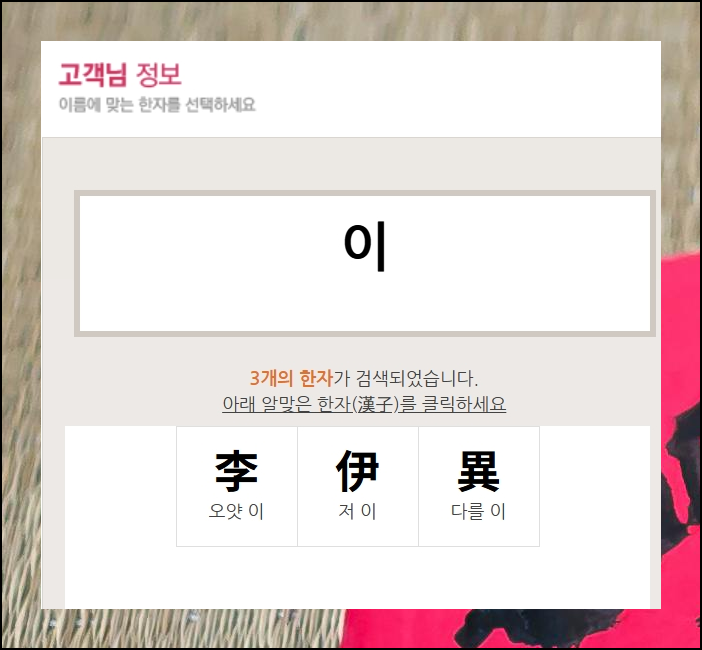Screen dimensions: 702x650
Task: Click the 이름에 맞는 한자를 선택하세요 subtitle
Action: pos(157,105)
